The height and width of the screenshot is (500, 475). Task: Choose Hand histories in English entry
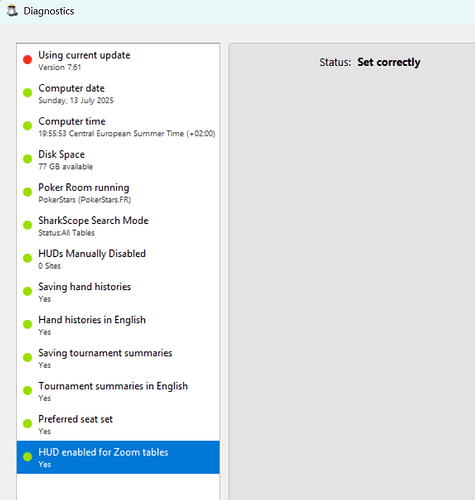(x=118, y=325)
